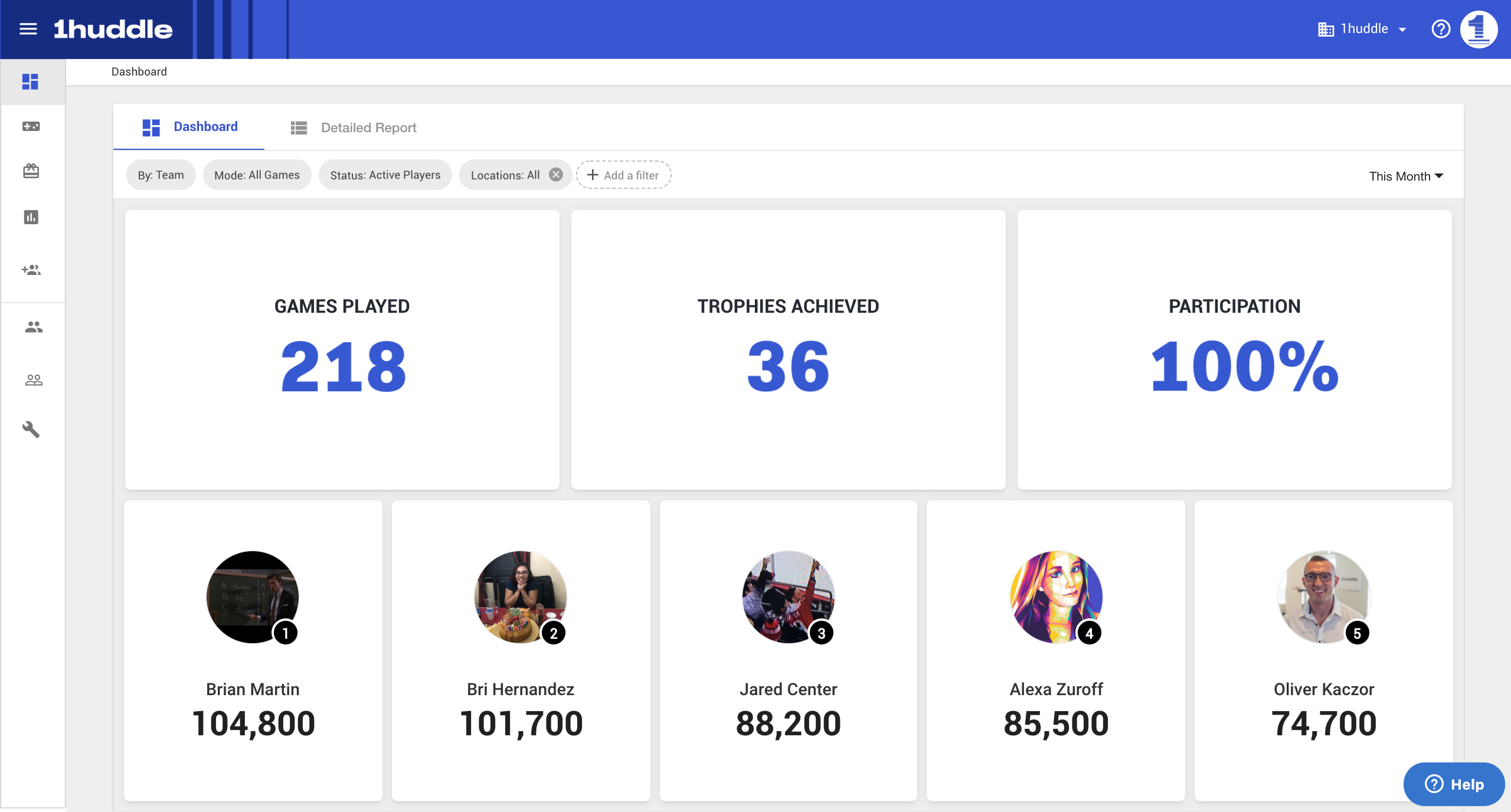Open the gift rewards sidebar icon
Viewport: 1511px width, 812px height.
pyautogui.click(x=31, y=171)
